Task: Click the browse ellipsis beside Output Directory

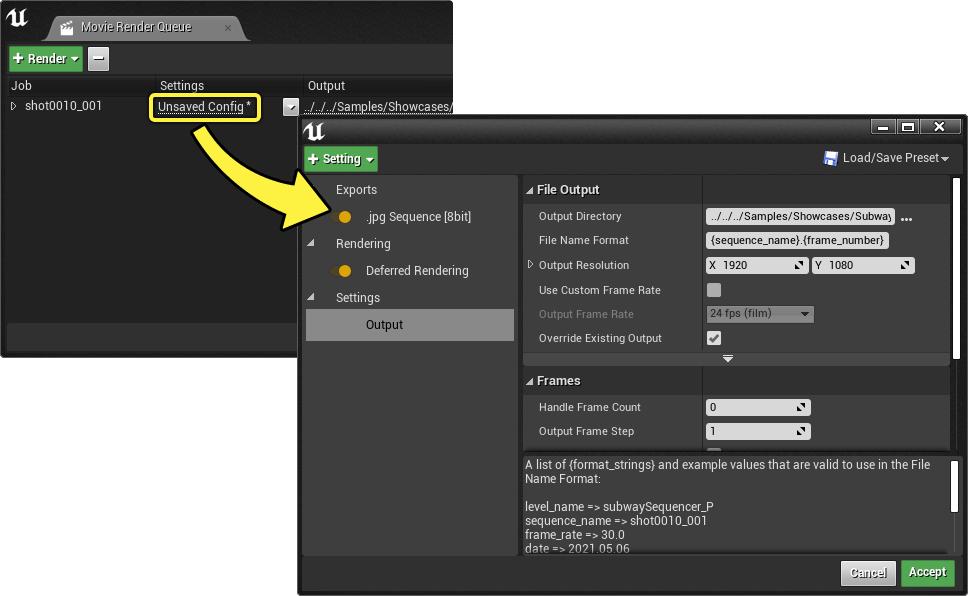Action: (906, 218)
